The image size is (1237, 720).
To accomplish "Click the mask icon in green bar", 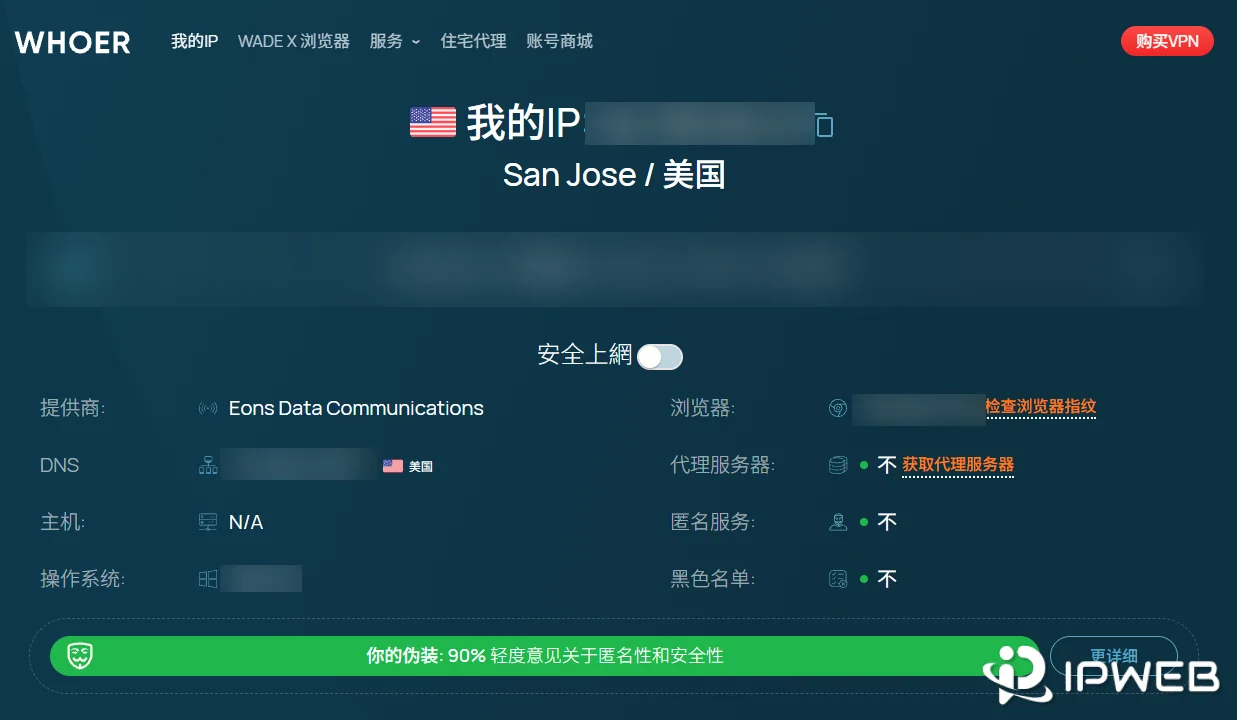I will 80,656.
